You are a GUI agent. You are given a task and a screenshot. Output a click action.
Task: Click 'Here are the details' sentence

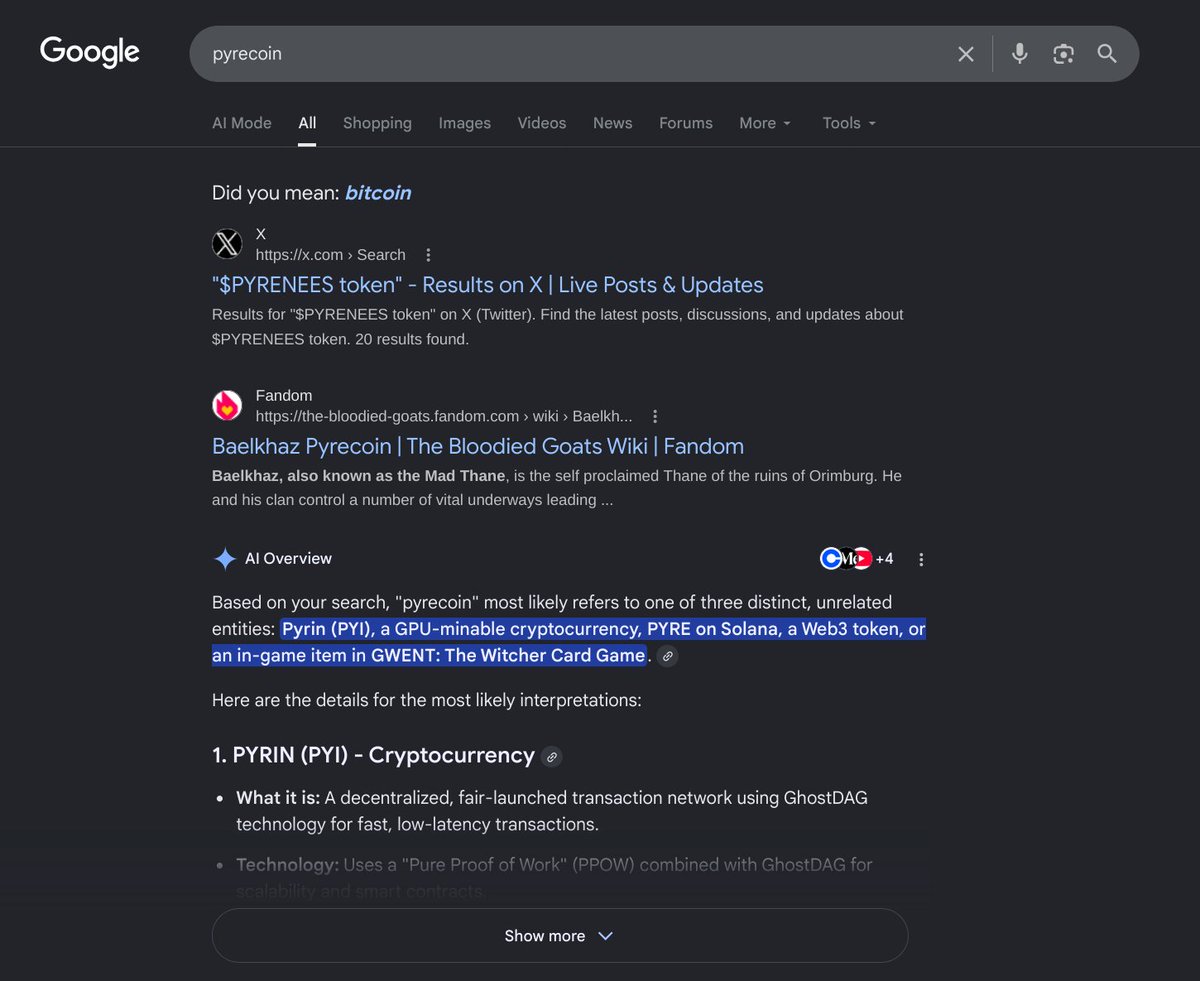[427, 700]
